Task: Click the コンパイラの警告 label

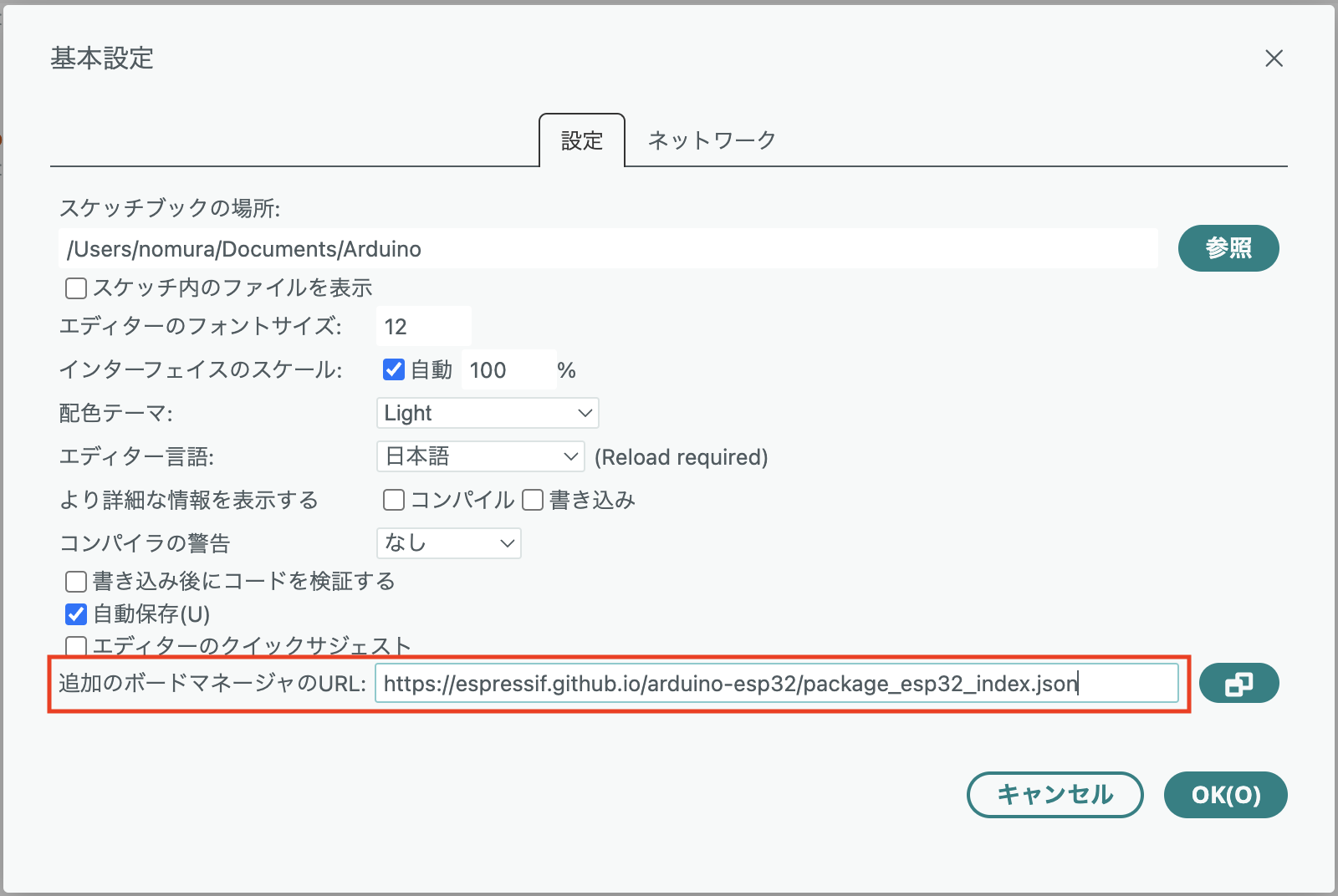Action: click(x=145, y=543)
